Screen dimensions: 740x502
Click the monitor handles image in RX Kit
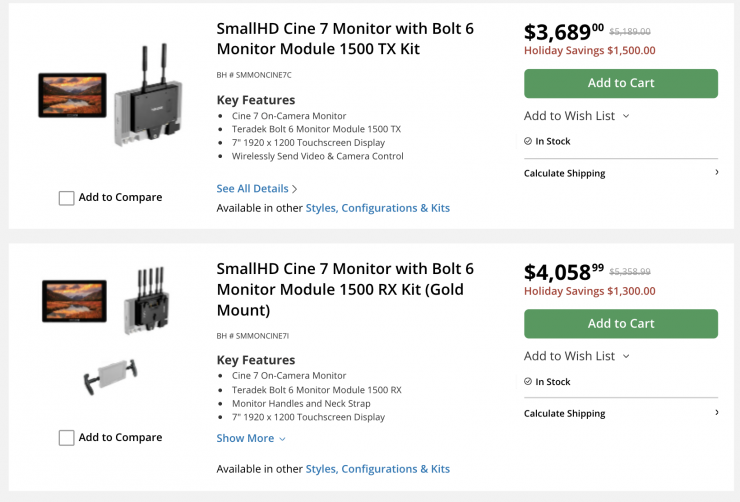[x=108, y=377]
